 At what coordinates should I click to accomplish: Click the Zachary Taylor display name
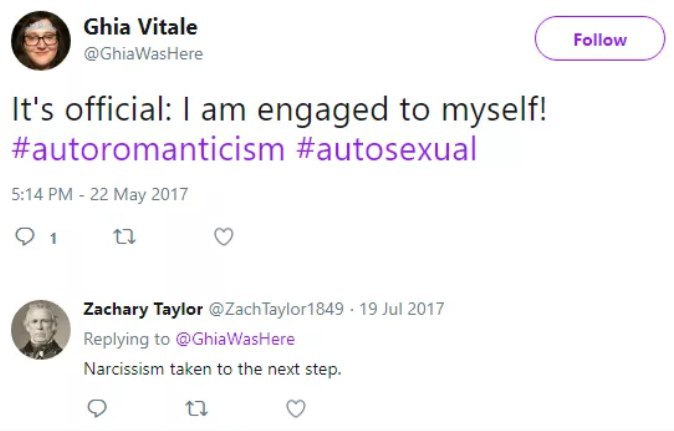[142, 309]
